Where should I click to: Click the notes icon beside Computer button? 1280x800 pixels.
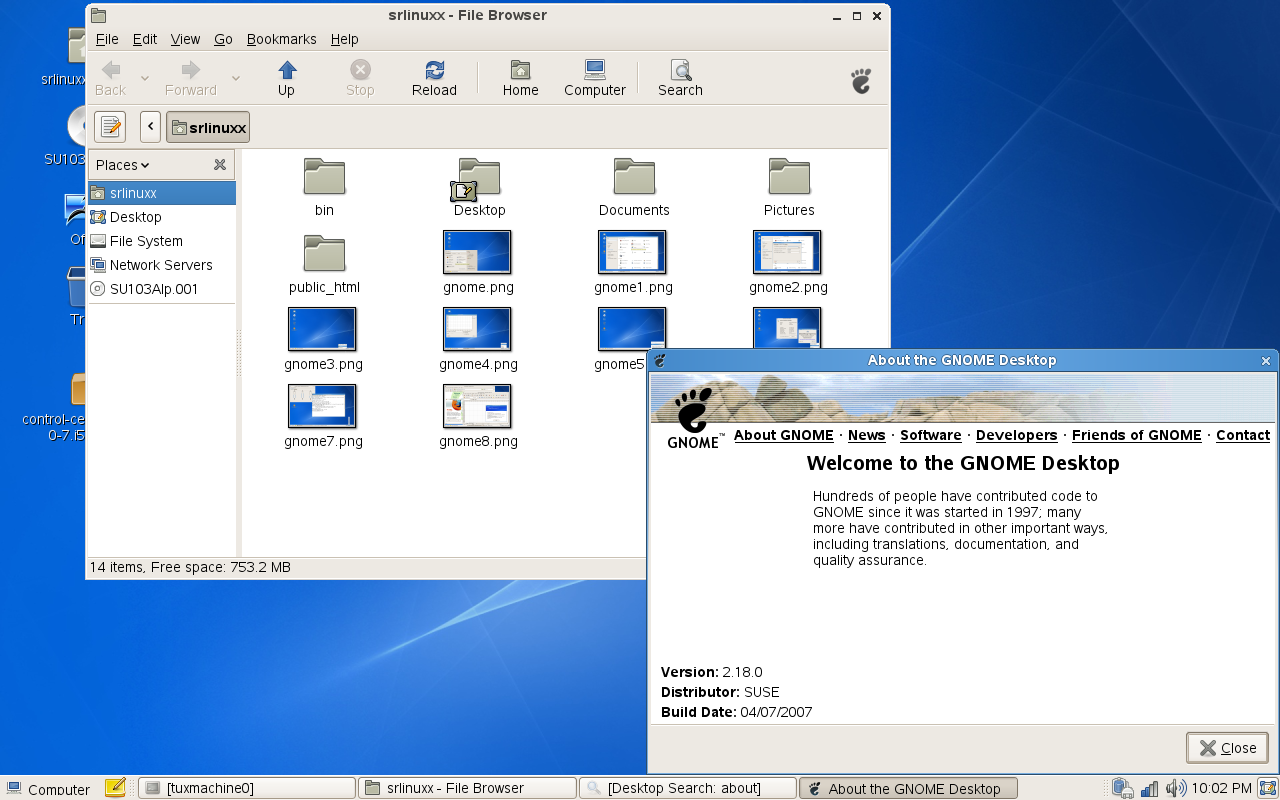pos(115,787)
